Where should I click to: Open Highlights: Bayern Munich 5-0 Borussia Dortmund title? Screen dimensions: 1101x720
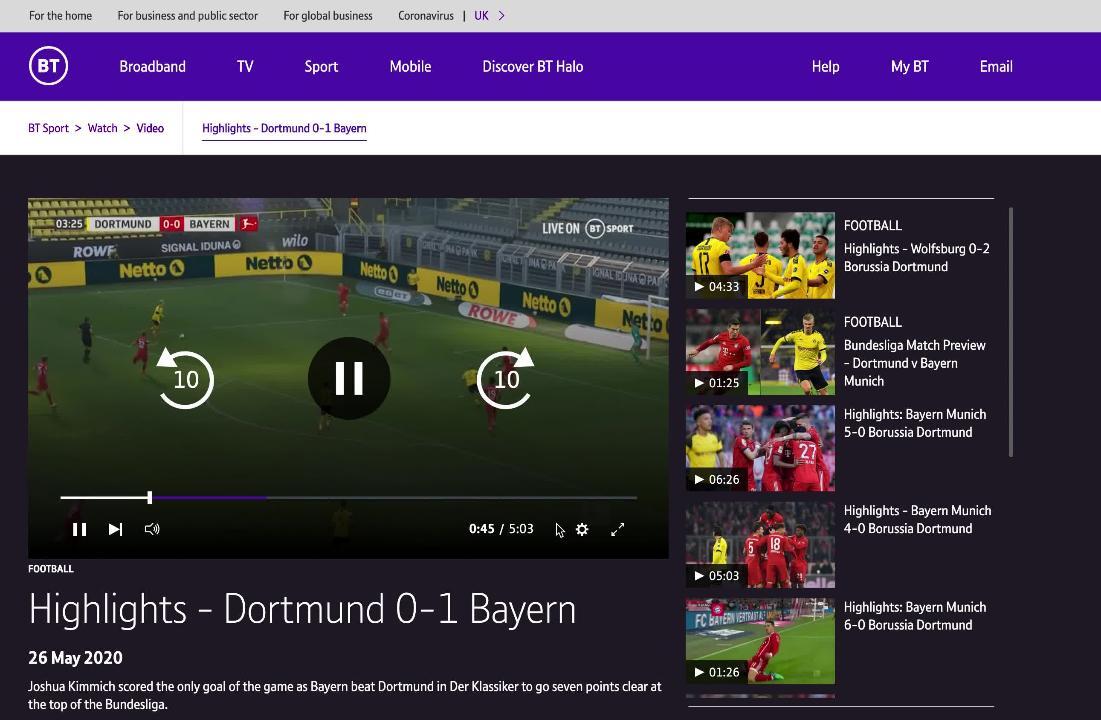coord(914,424)
